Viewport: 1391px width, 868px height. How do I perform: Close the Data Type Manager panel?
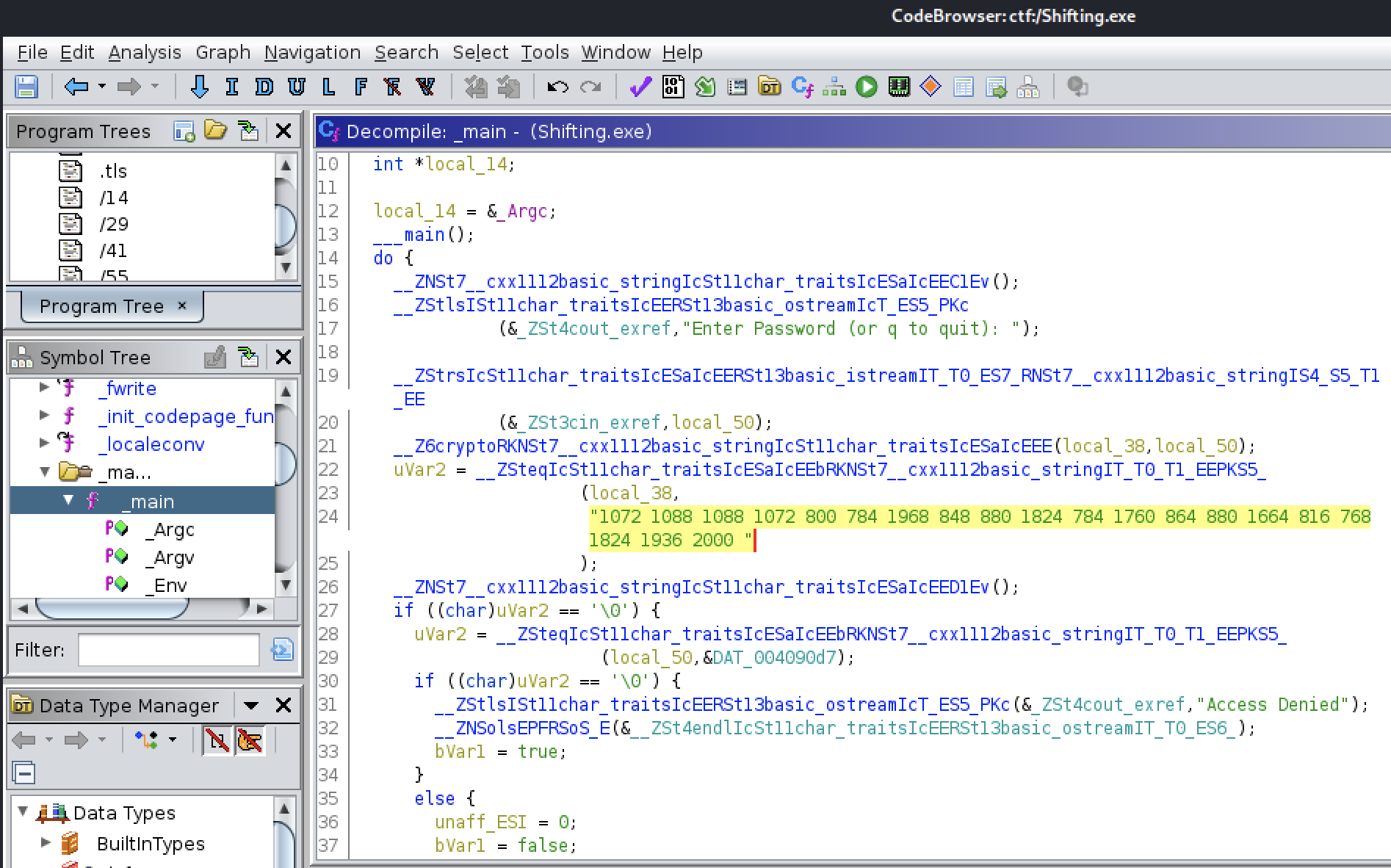[283, 706]
